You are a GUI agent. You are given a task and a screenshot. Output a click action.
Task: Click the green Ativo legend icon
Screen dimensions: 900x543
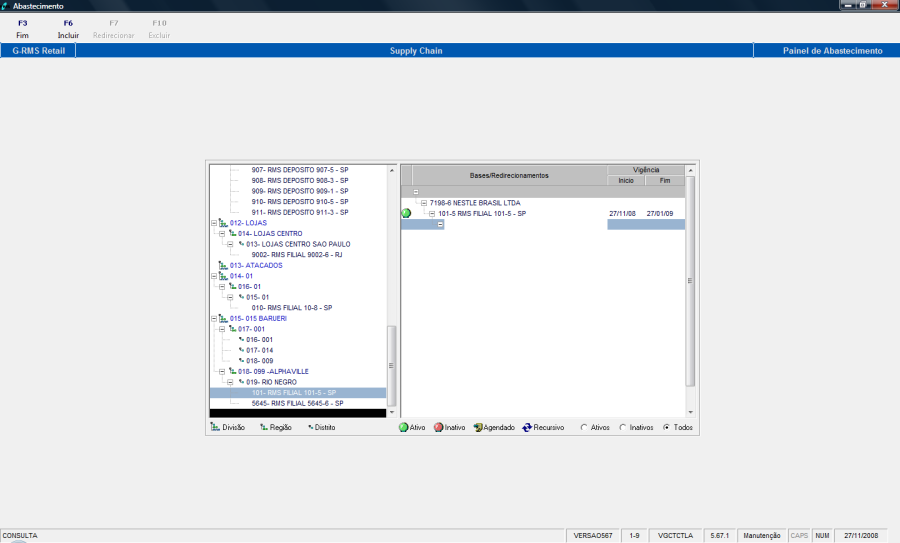point(404,427)
